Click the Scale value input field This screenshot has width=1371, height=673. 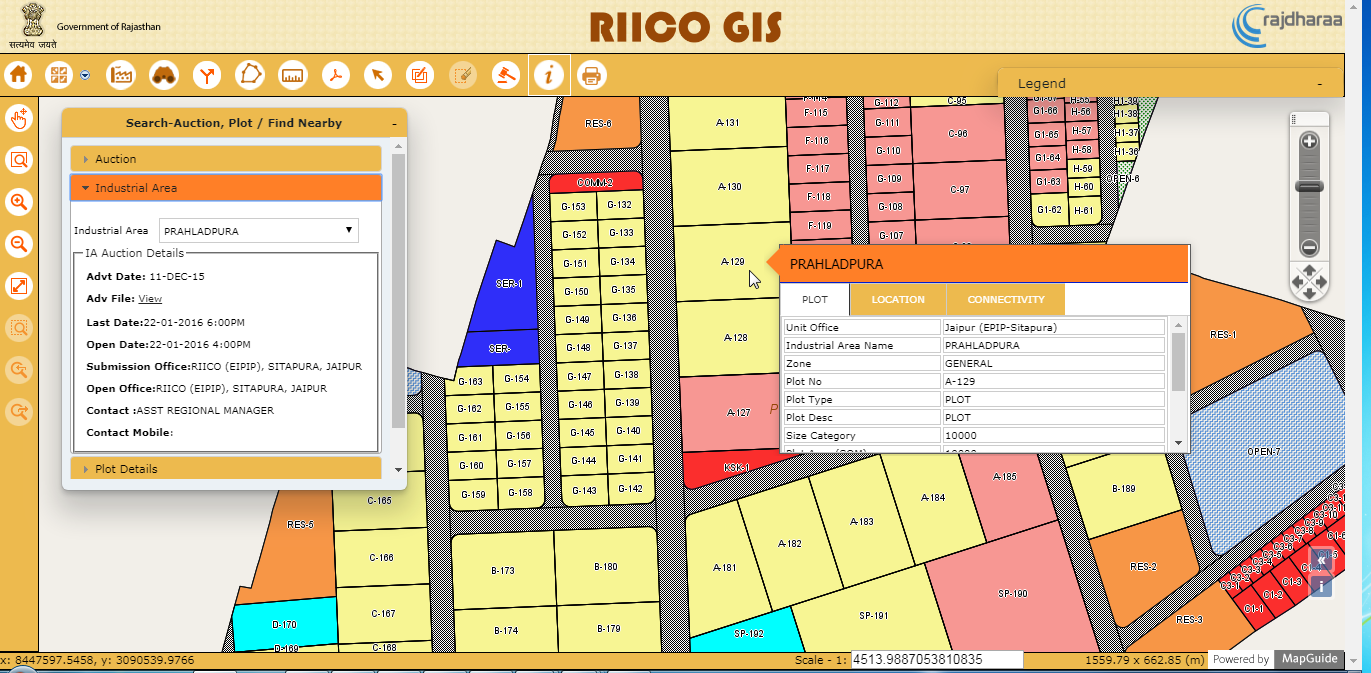coord(936,660)
